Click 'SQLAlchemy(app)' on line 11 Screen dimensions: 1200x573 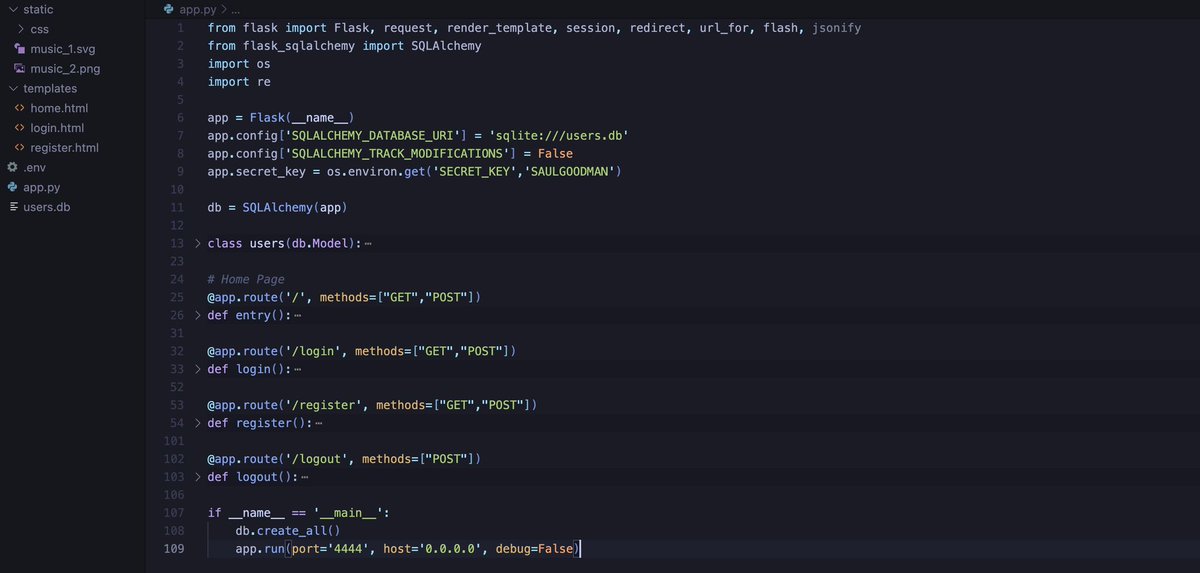click(x=294, y=207)
